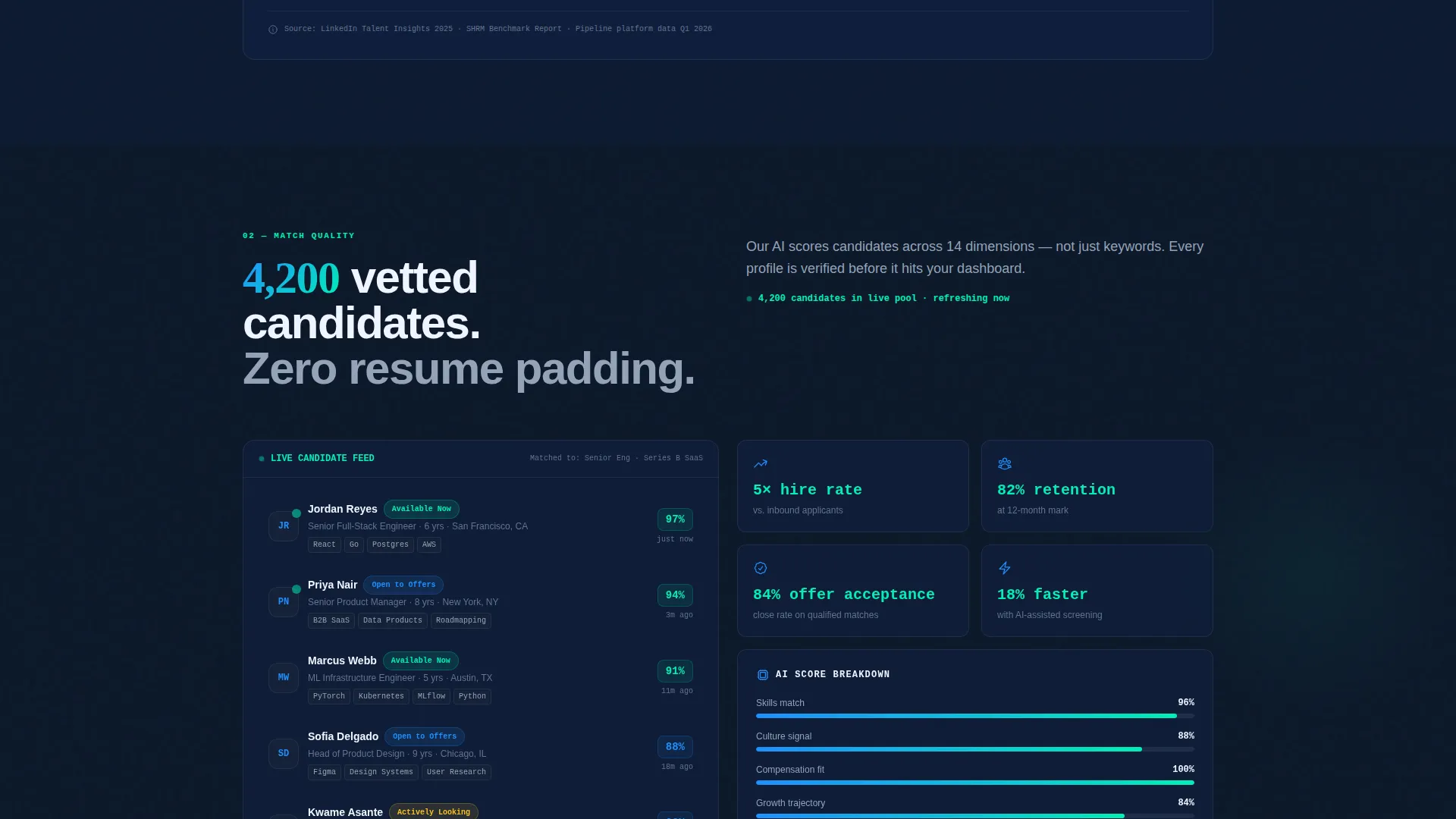Click the 5× hire rate stat text
This screenshot has width=1456, height=819.
[808, 490]
